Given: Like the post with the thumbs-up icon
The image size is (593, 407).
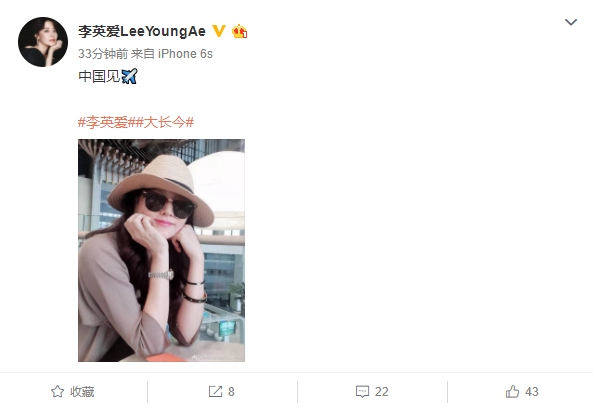Looking at the screenshot, I should (x=512, y=391).
